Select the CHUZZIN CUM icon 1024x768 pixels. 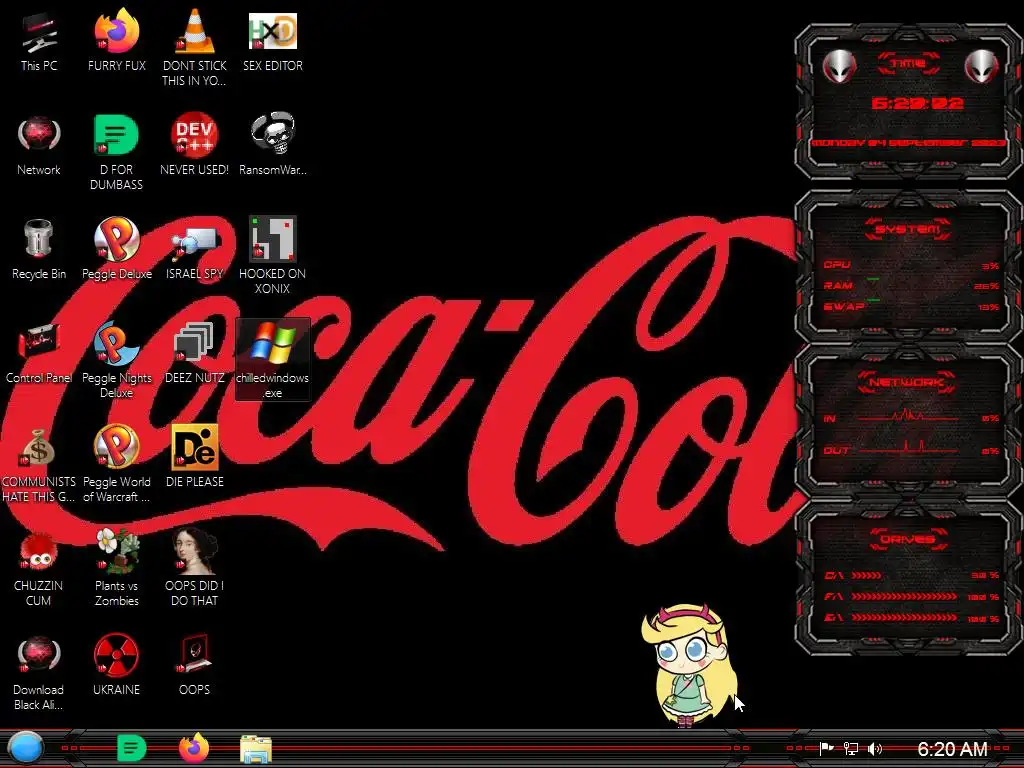(39, 568)
